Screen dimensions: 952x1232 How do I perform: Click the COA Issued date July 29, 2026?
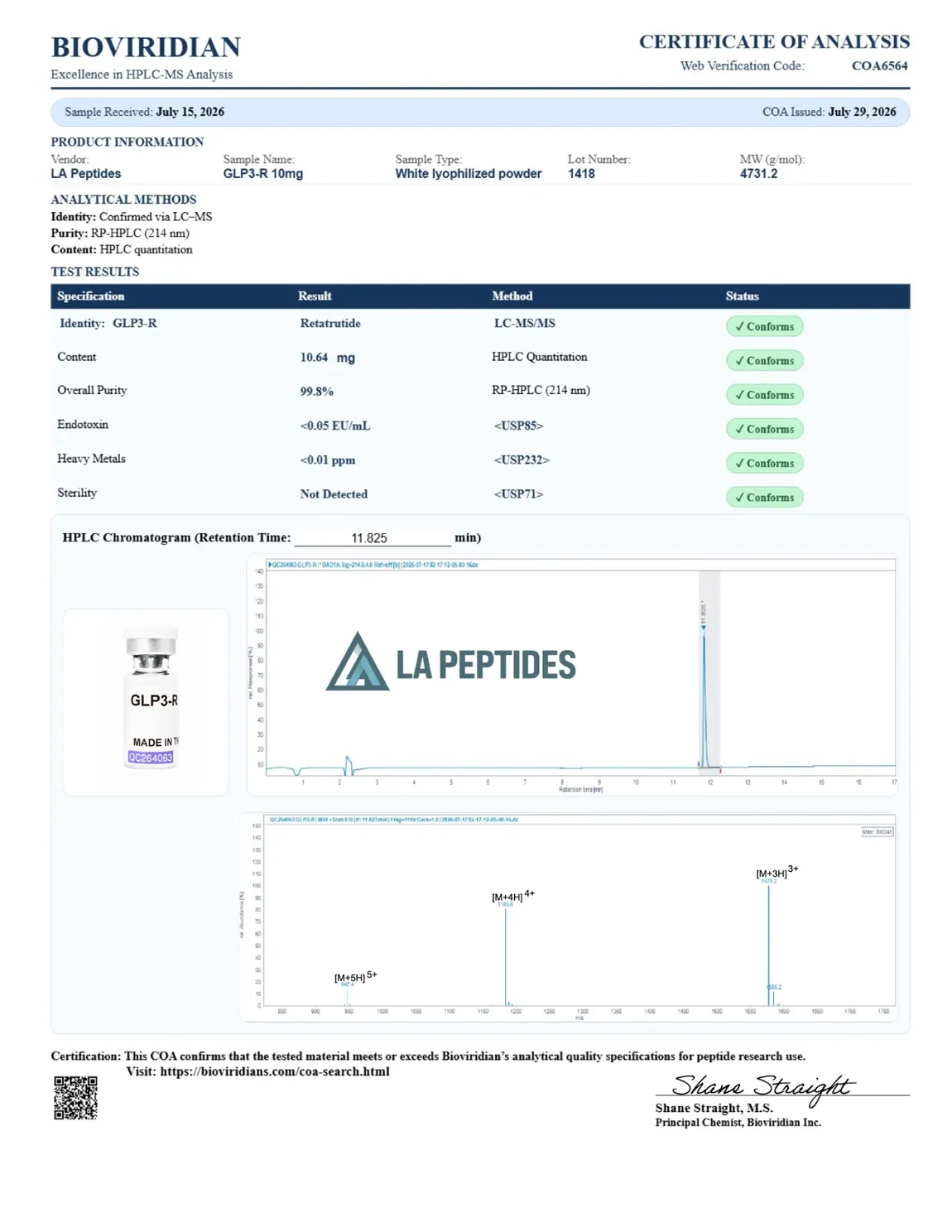coord(862,112)
